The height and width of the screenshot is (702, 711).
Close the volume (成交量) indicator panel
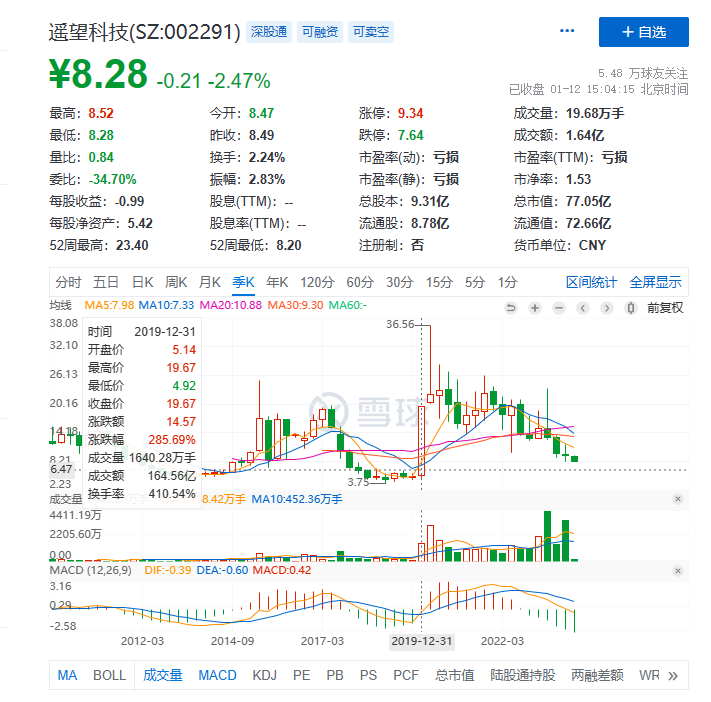(677, 498)
